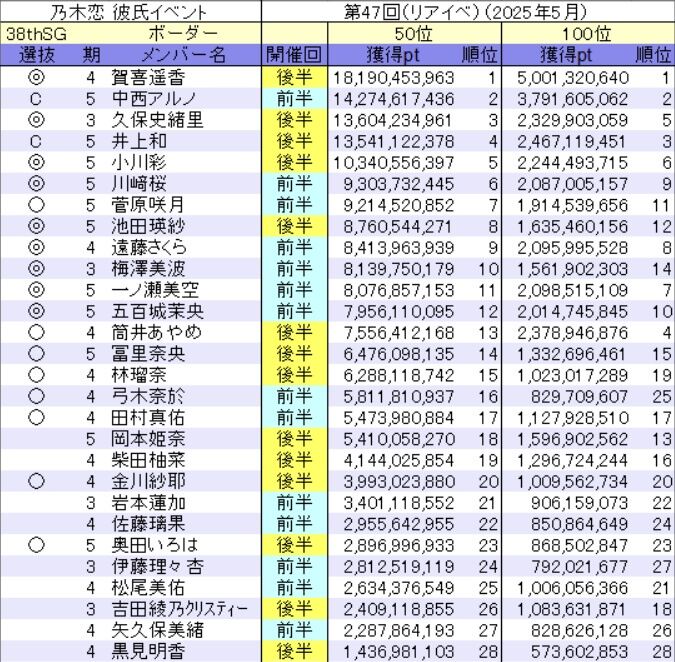Select member name '金川紗耶'
675x662 pixels.
148,481
